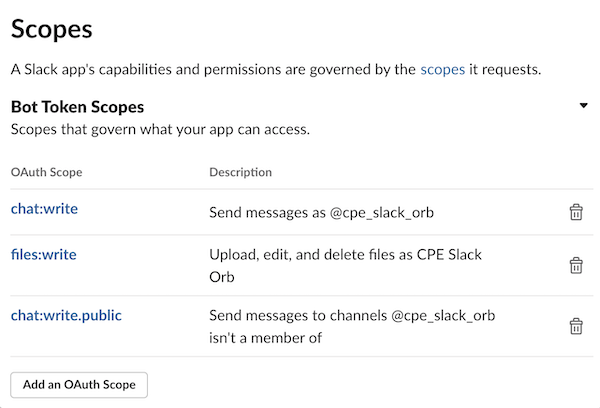Click the OAuth Scope column header
The height and width of the screenshot is (408, 600).
pos(46,172)
